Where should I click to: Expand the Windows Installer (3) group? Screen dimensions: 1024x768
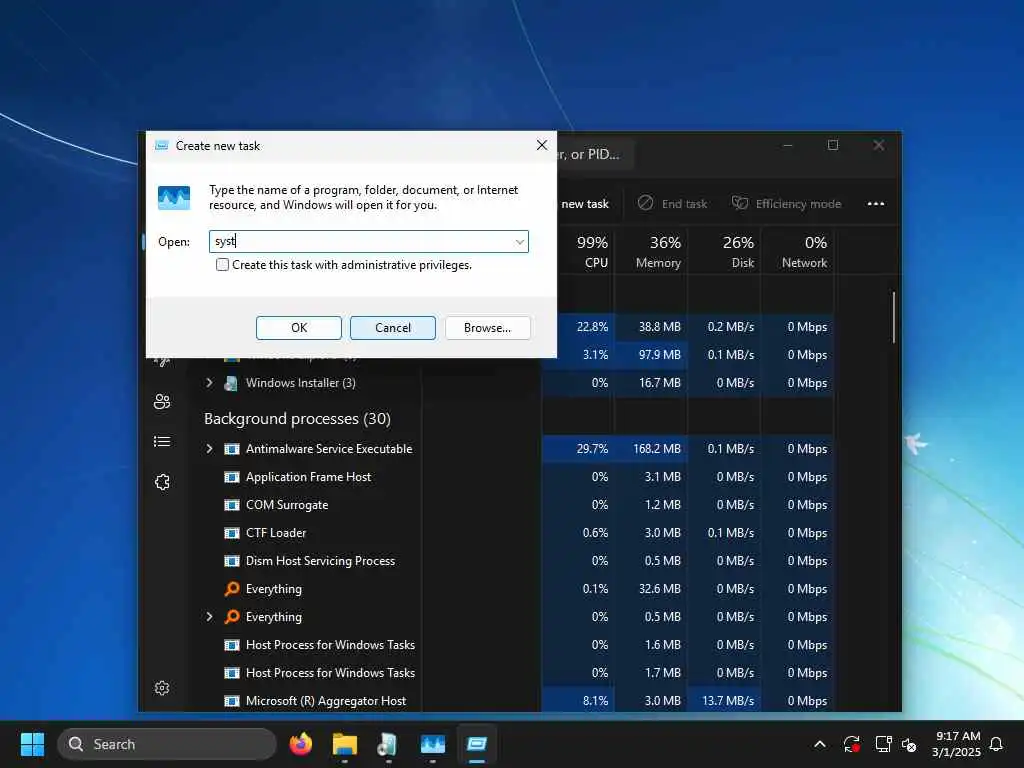click(209, 383)
